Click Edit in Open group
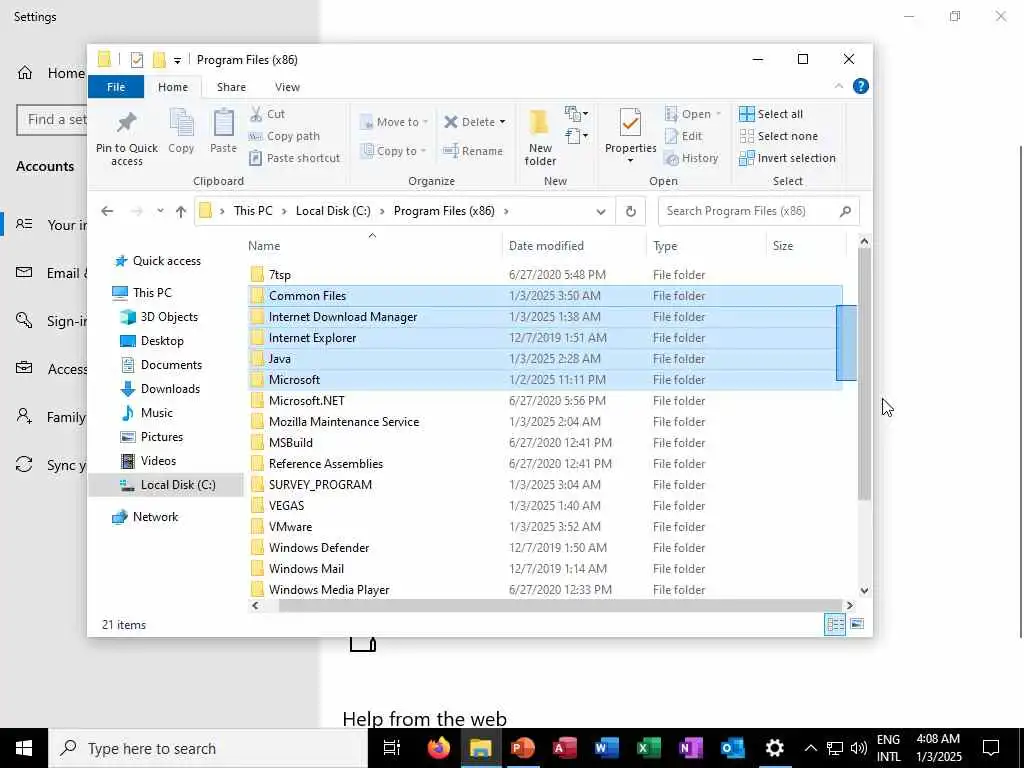 (683, 136)
